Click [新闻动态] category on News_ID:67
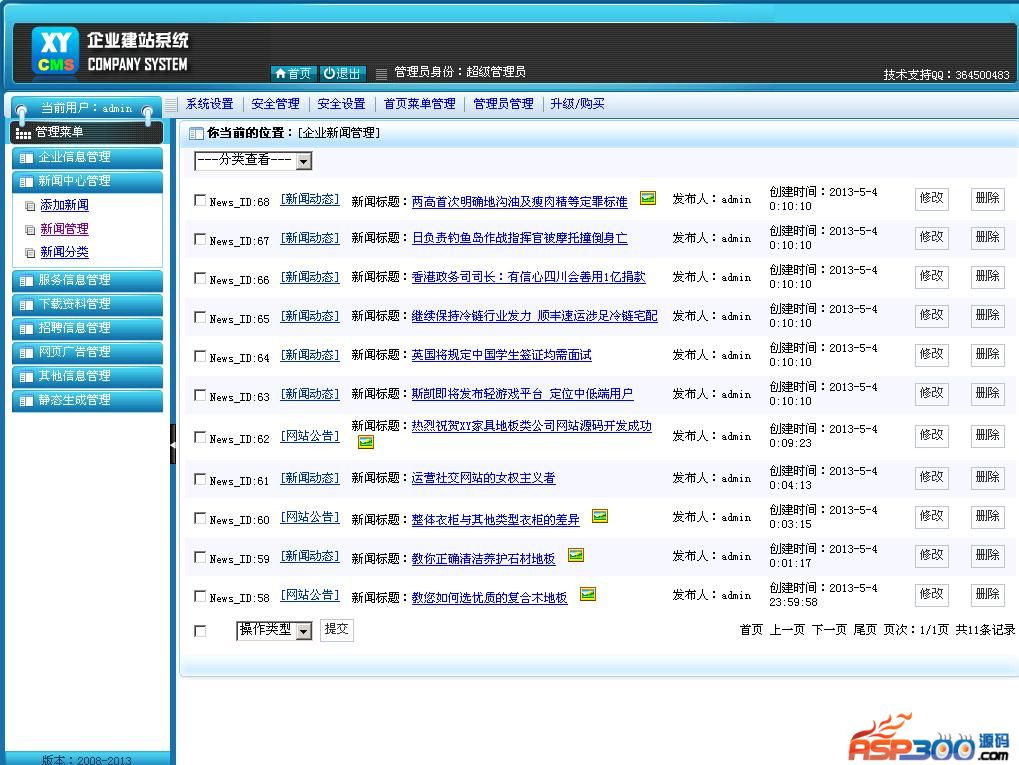 click(x=310, y=238)
